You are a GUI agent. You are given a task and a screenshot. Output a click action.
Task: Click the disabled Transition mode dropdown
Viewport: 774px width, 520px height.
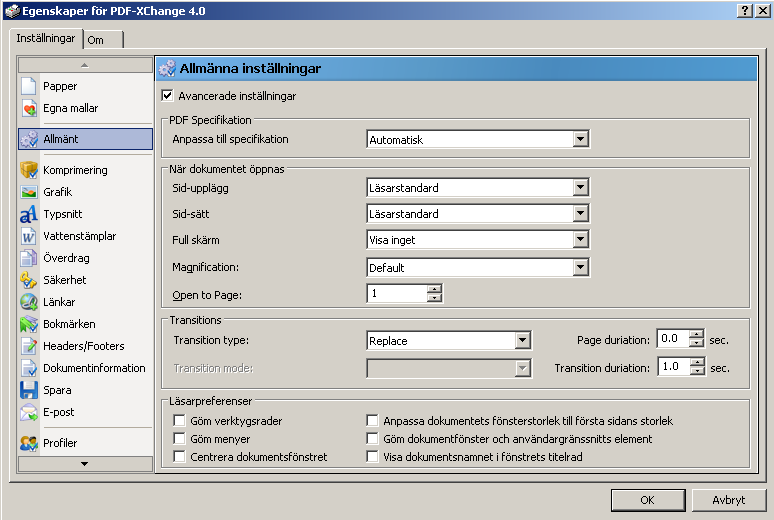click(x=449, y=368)
